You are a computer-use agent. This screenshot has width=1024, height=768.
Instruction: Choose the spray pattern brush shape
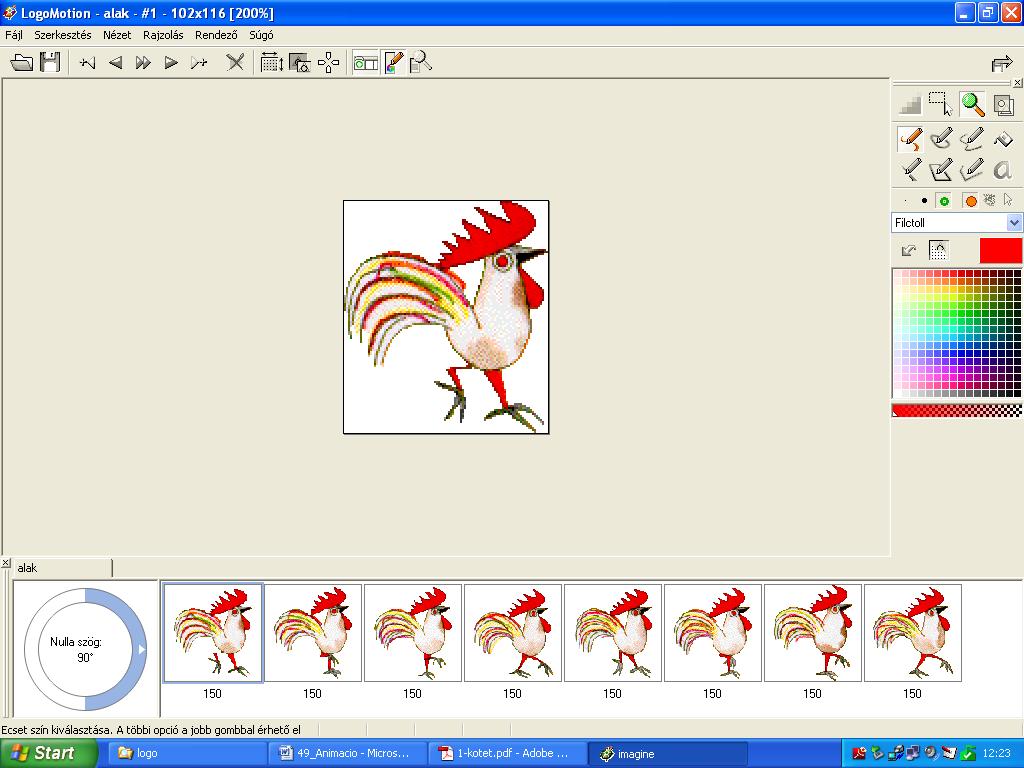[990, 200]
